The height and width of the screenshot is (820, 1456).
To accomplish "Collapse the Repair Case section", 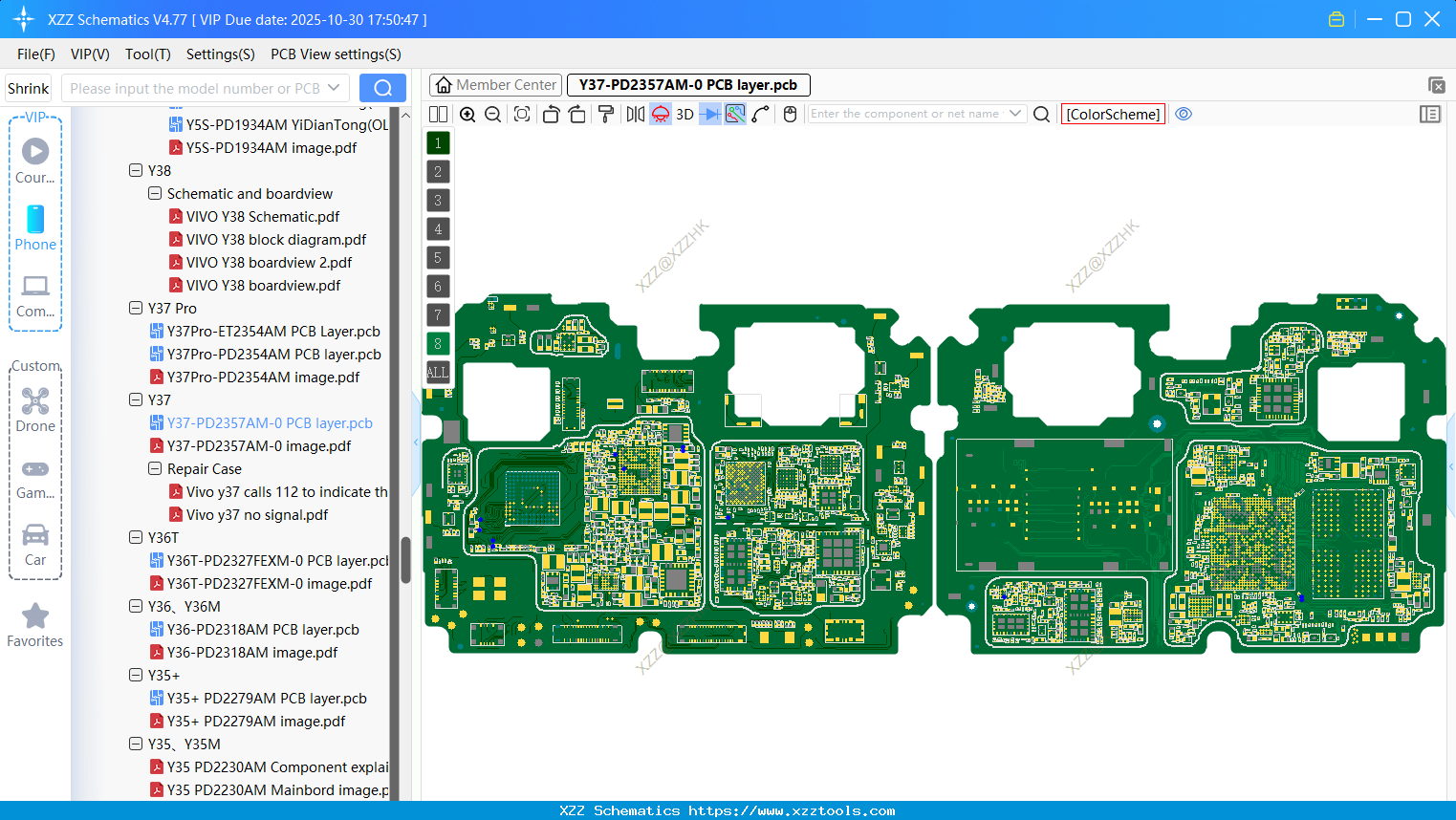I will [x=155, y=468].
